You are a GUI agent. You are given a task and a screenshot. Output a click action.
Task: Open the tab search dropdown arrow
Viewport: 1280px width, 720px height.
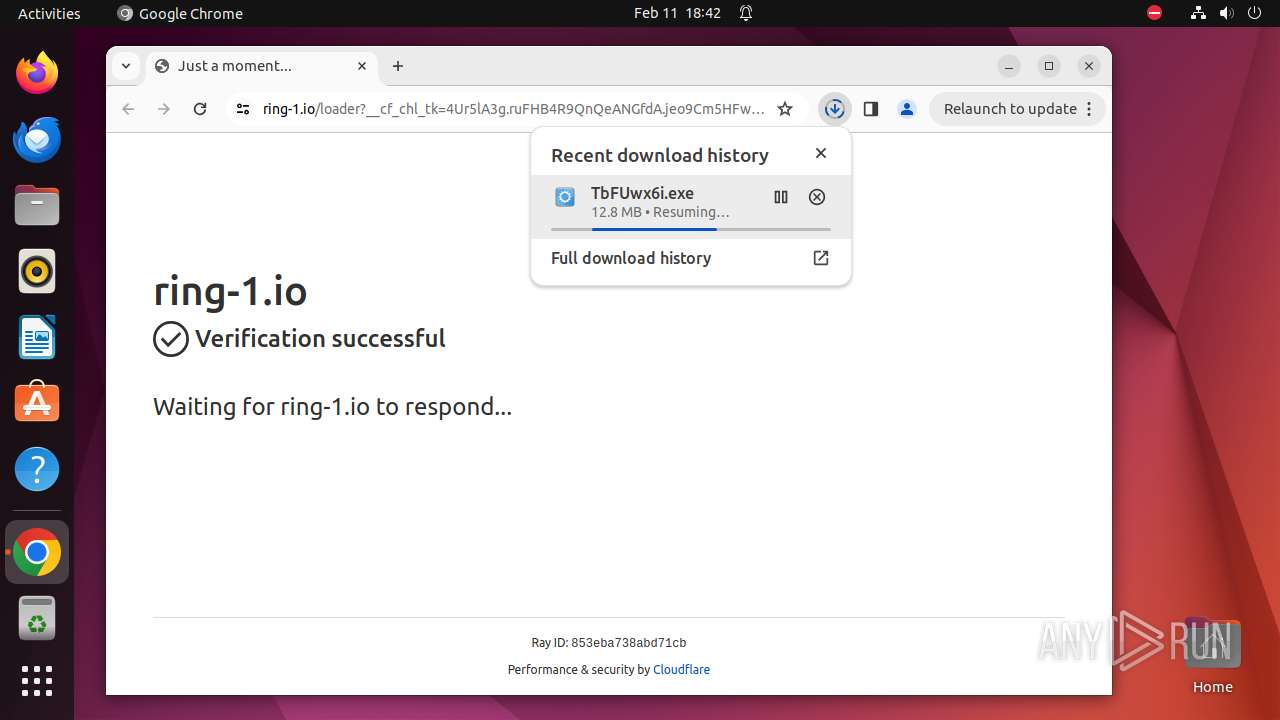click(126, 66)
